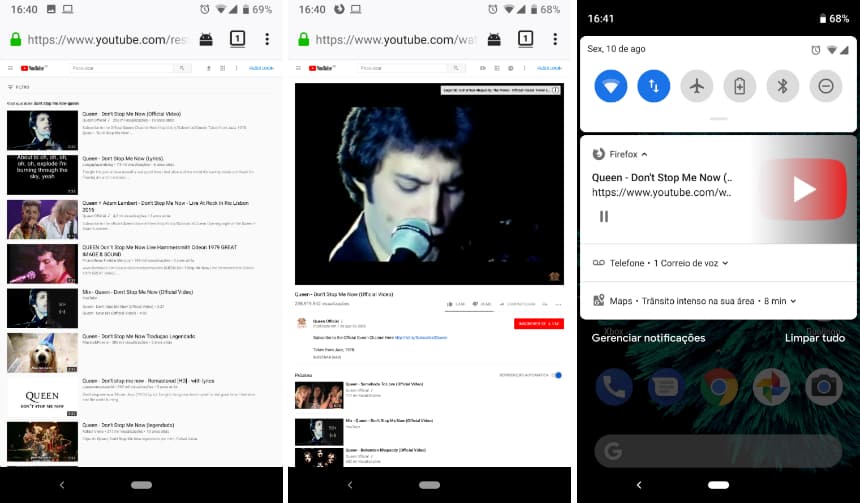Click search magnifier on watch page
860x503 pixels.
click(x=456, y=68)
